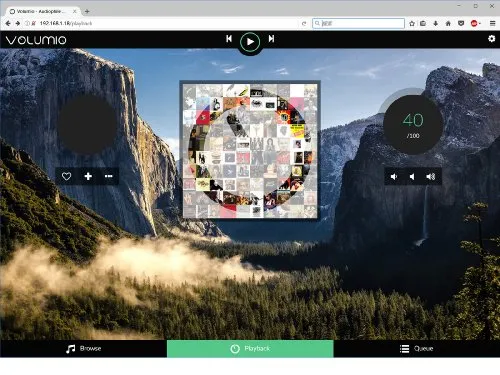Viewport: 500px width, 375px height.
Task: Open more options with three dots icon
Action: point(109,176)
